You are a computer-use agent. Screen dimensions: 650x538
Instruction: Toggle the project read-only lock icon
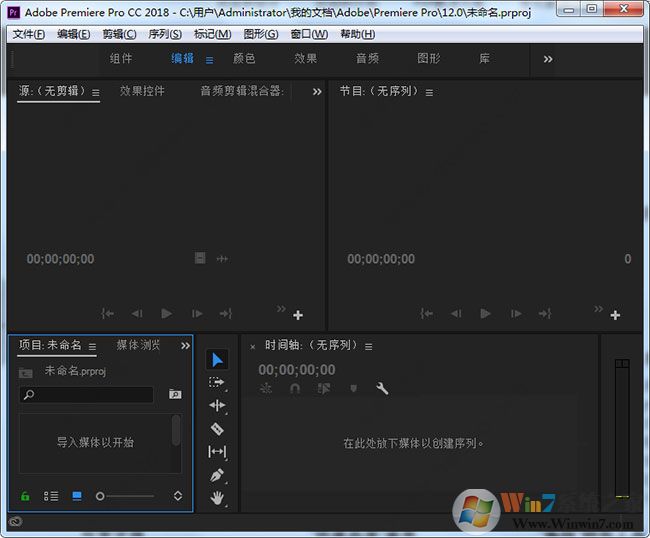click(x=26, y=496)
